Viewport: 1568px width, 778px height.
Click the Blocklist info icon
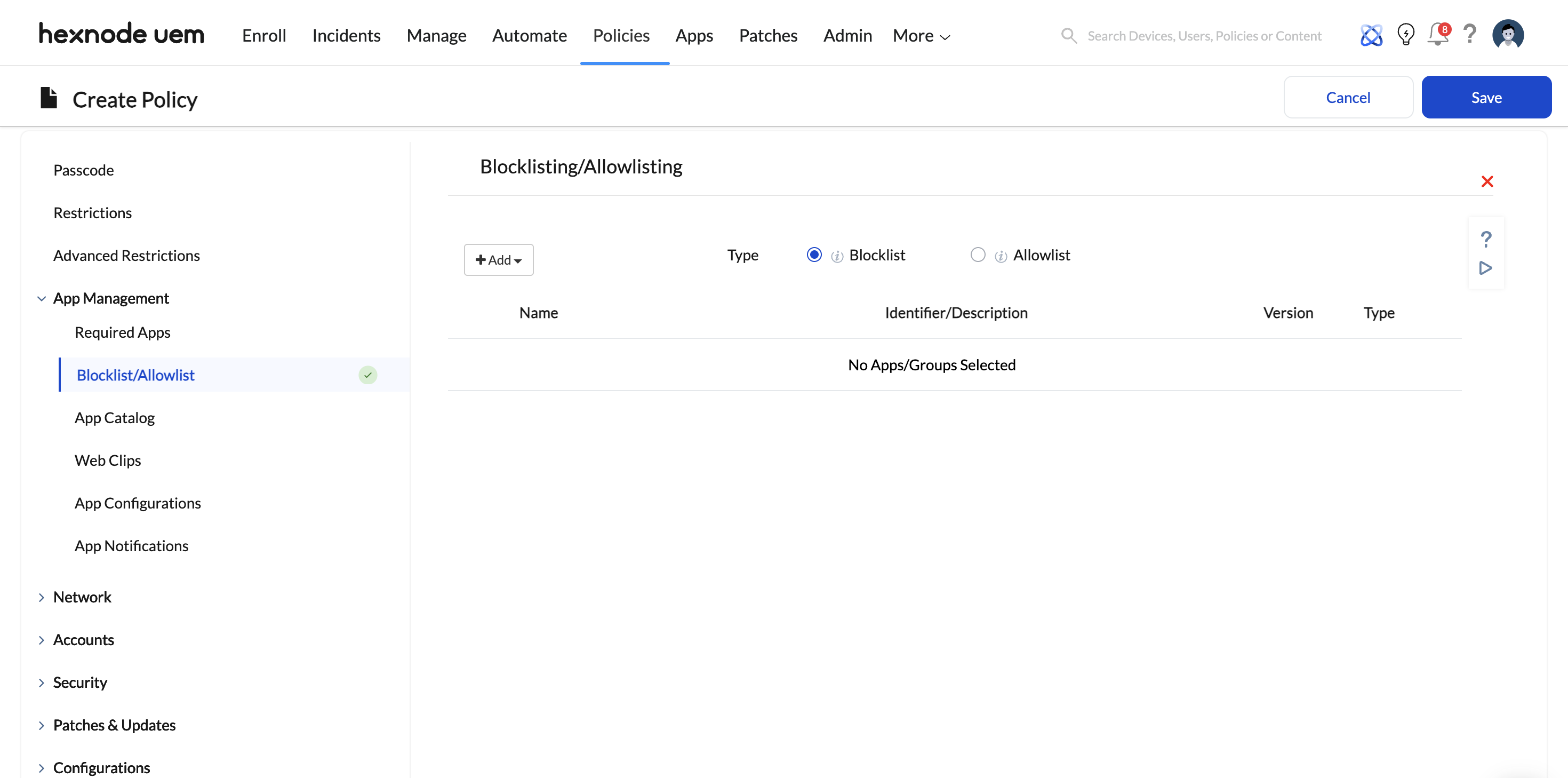pos(837,257)
